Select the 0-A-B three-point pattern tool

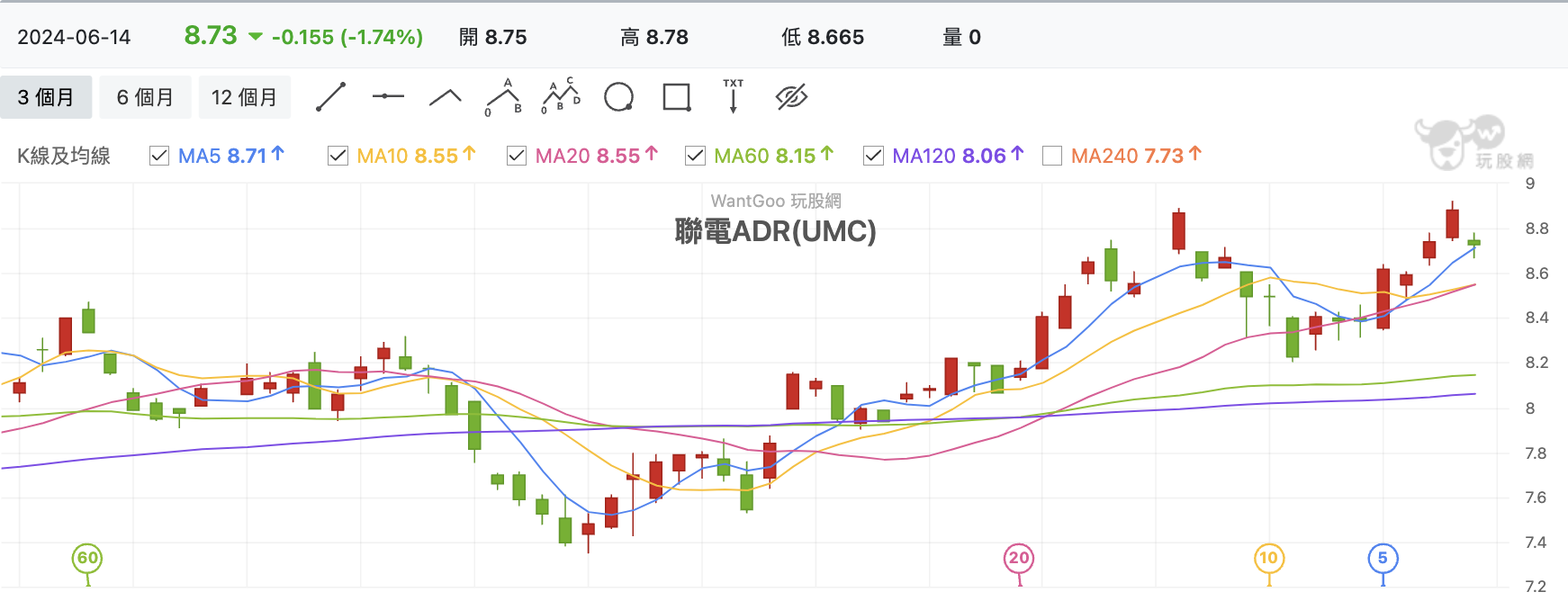(x=504, y=97)
